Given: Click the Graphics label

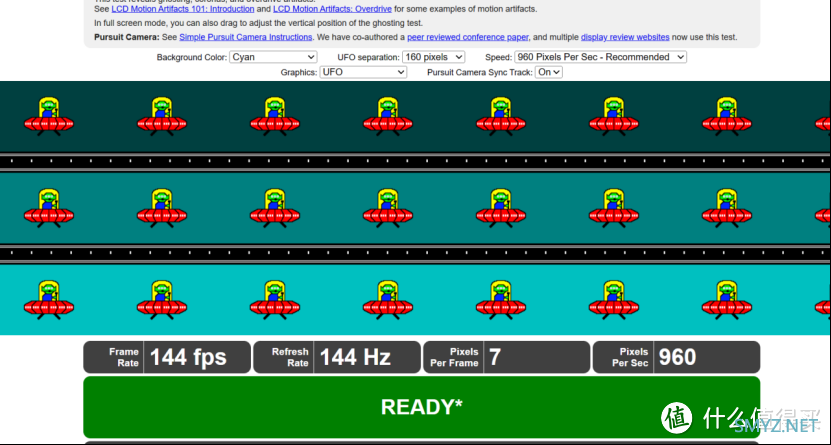Looking at the screenshot, I should [x=299, y=73].
